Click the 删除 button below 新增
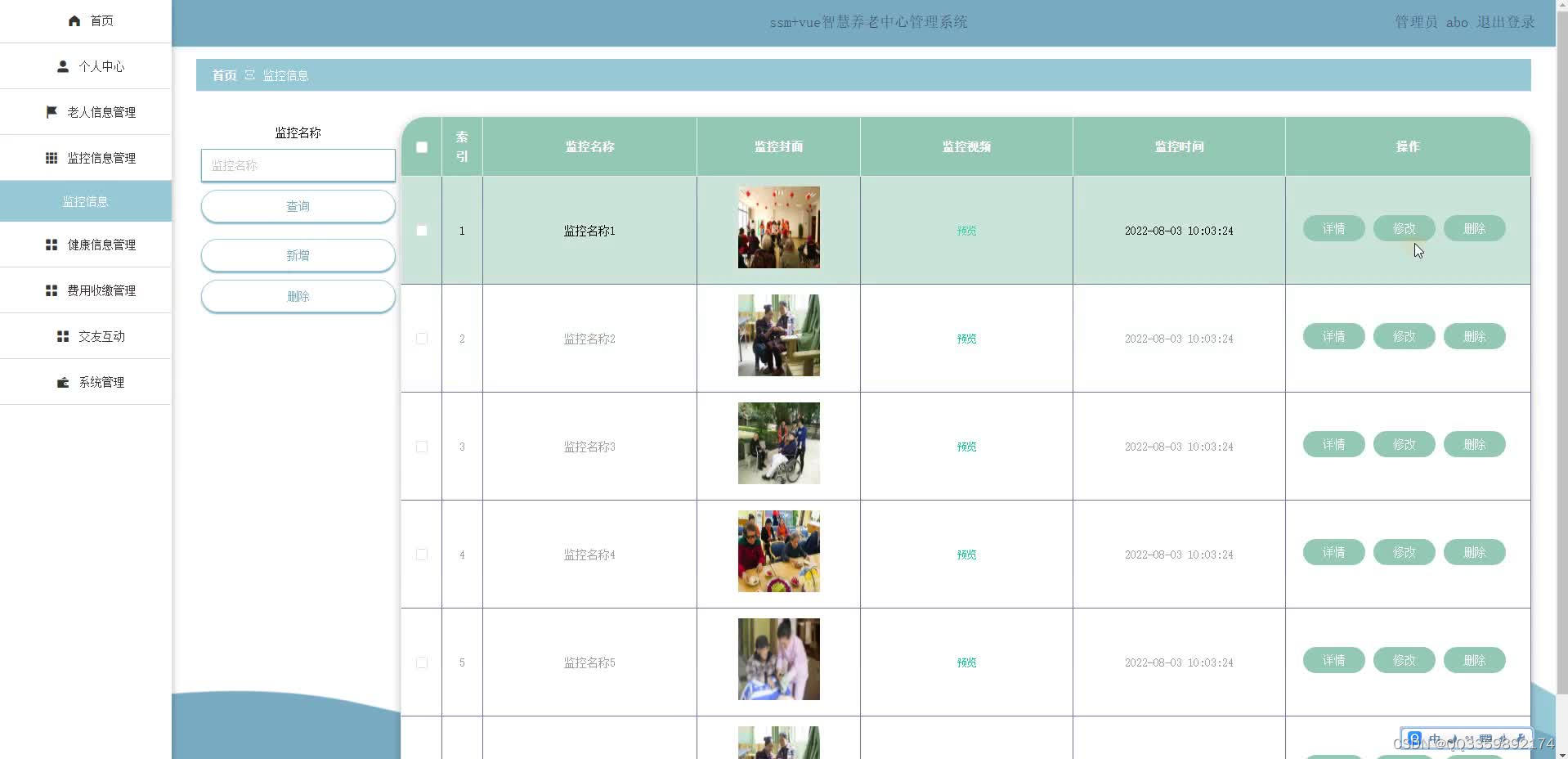This screenshot has height=759, width=1568. point(298,296)
